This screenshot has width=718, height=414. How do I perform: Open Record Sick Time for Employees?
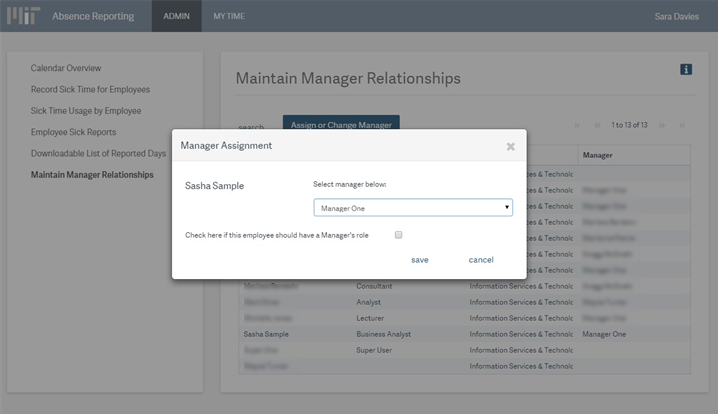click(x=90, y=89)
